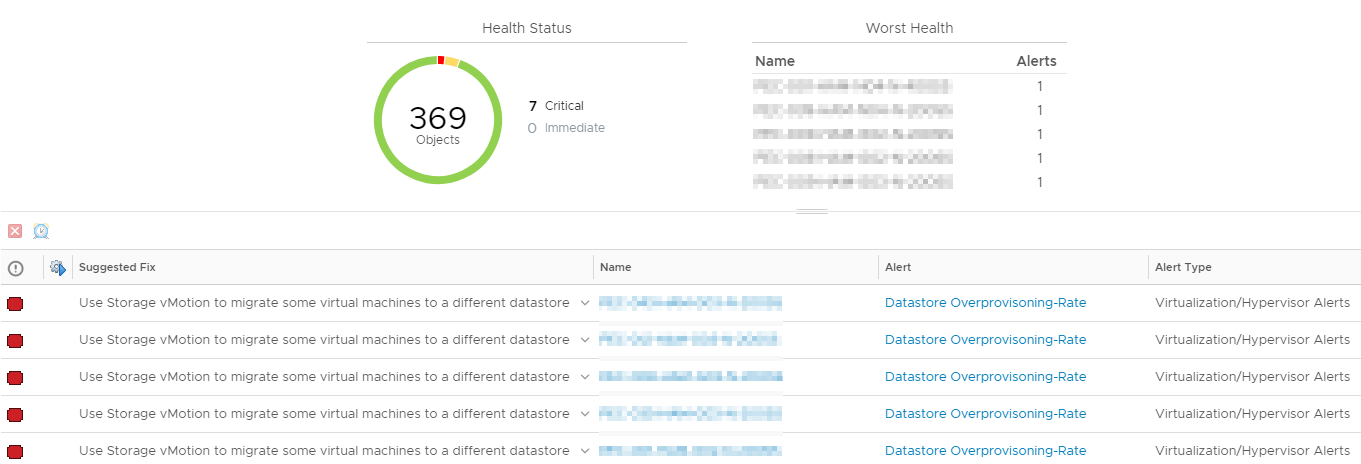The image size is (1361, 464).
Task: Click the 7 Critical legend entry
Action: click(x=555, y=106)
